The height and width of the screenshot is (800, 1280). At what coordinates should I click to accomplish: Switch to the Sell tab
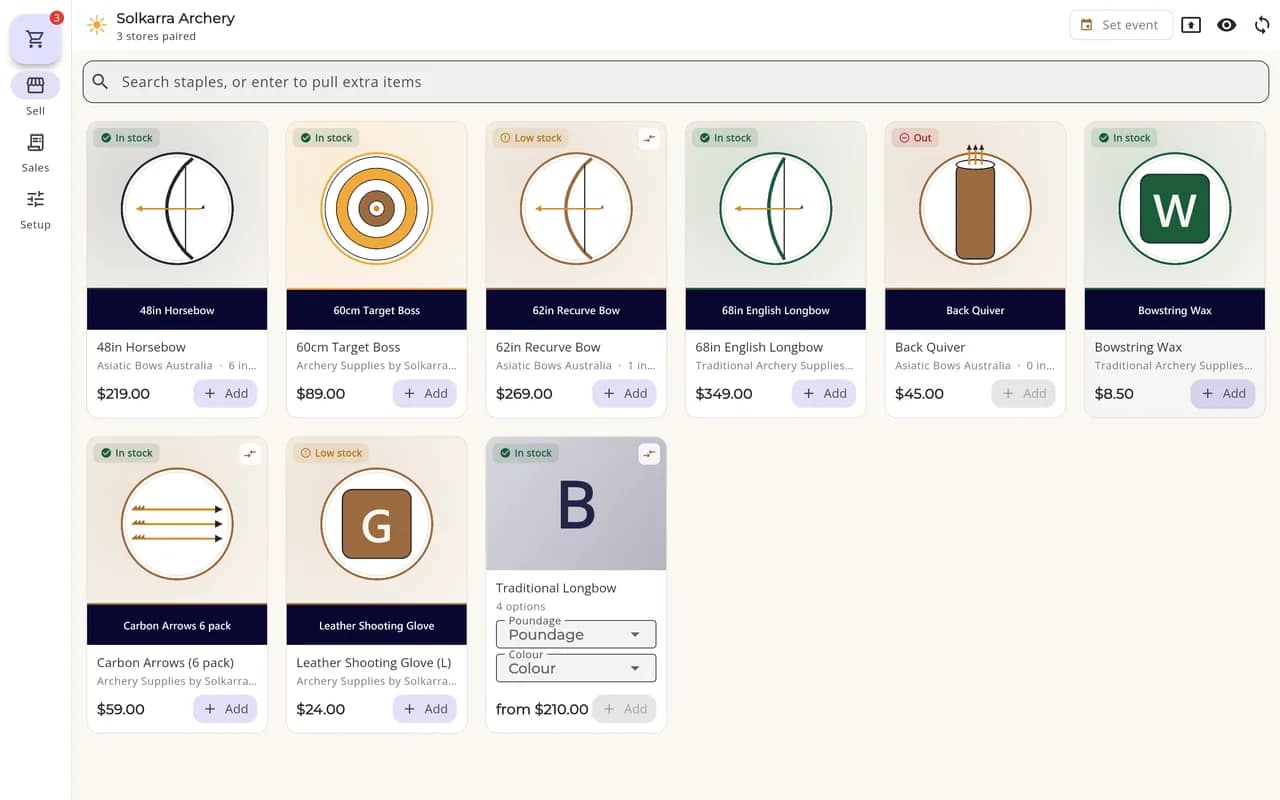pyautogui.click(x=35, y=95)
